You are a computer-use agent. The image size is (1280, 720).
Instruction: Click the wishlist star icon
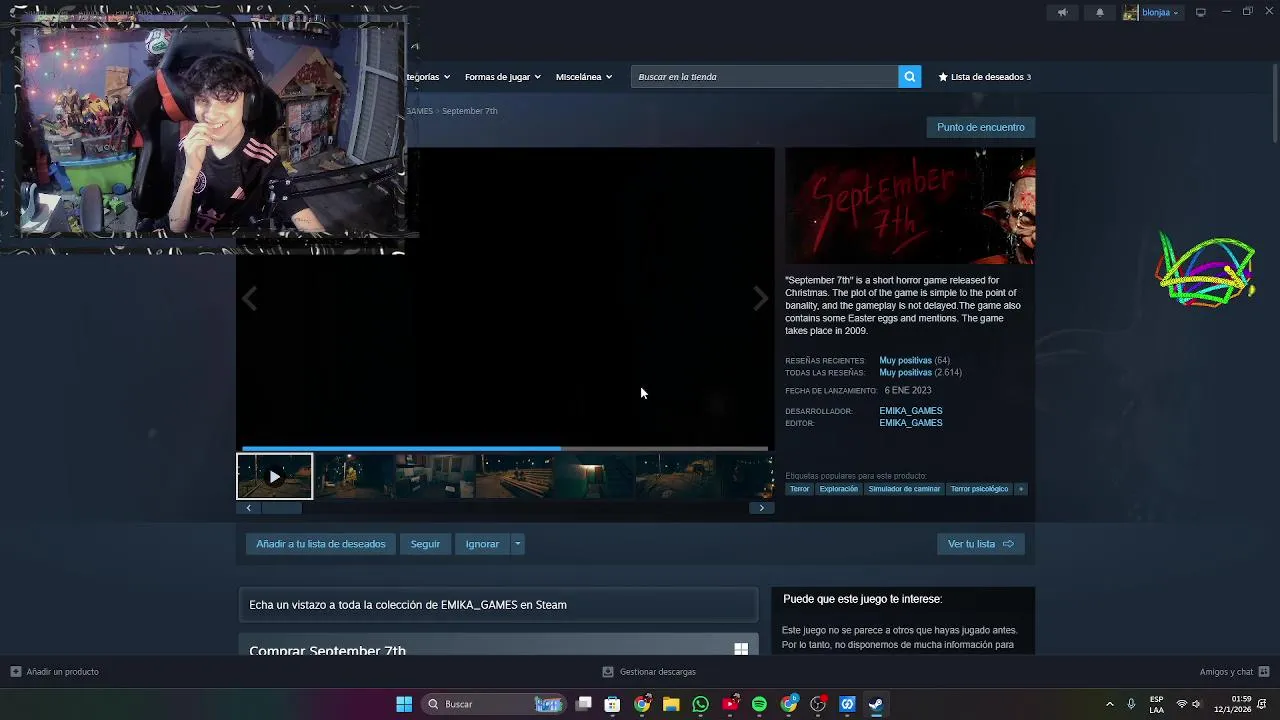[x=943, y=77]
